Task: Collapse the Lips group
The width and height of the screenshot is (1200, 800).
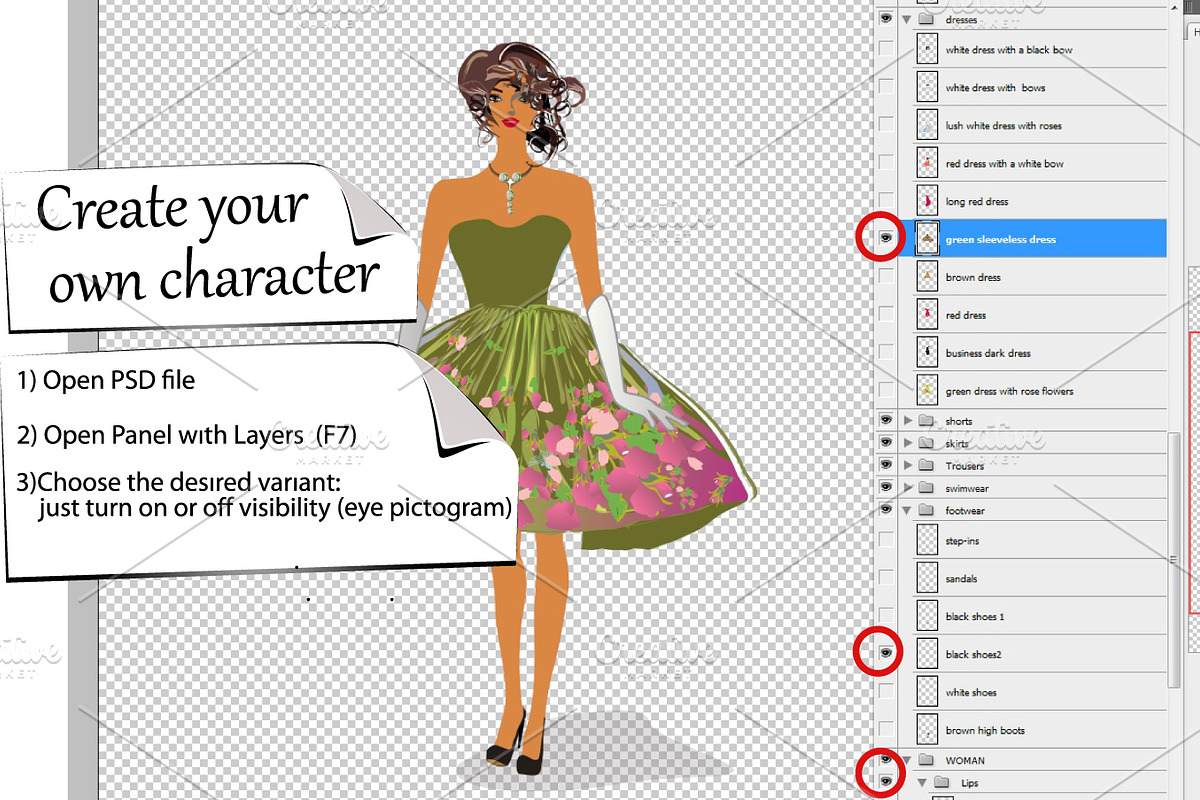Action: [x=922, y=783]
